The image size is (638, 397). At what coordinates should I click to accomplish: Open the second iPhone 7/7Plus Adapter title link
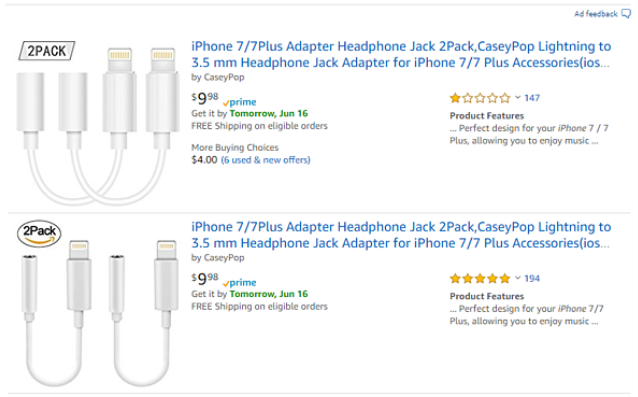tap(401, 235)
